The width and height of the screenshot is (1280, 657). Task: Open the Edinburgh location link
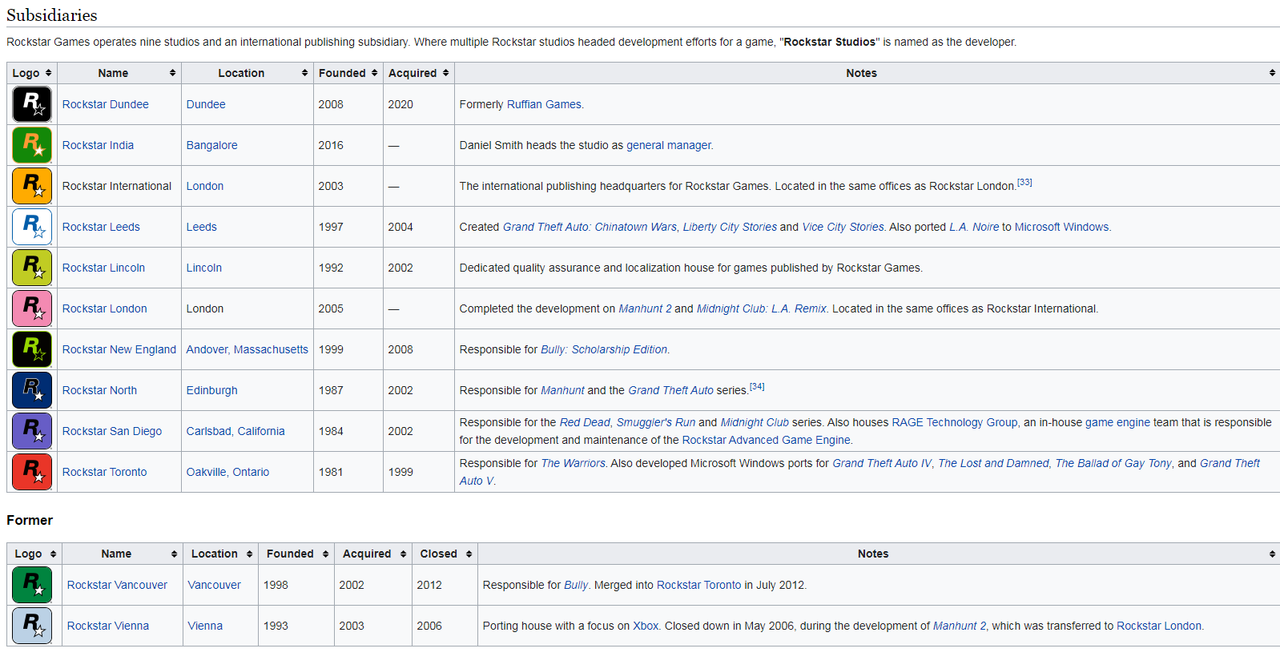click(x=212, y=391)
